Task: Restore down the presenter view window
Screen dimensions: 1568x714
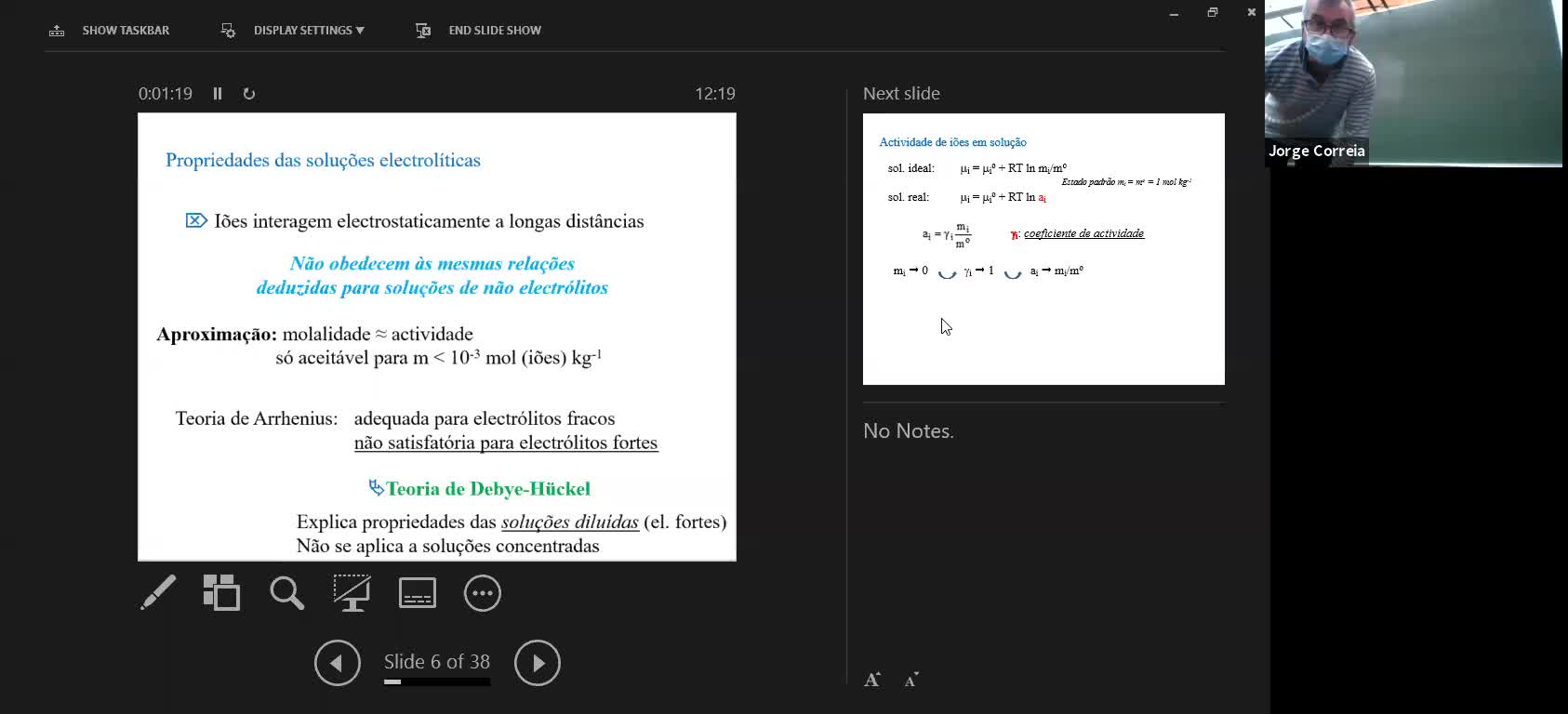Action: (1213, 12)
